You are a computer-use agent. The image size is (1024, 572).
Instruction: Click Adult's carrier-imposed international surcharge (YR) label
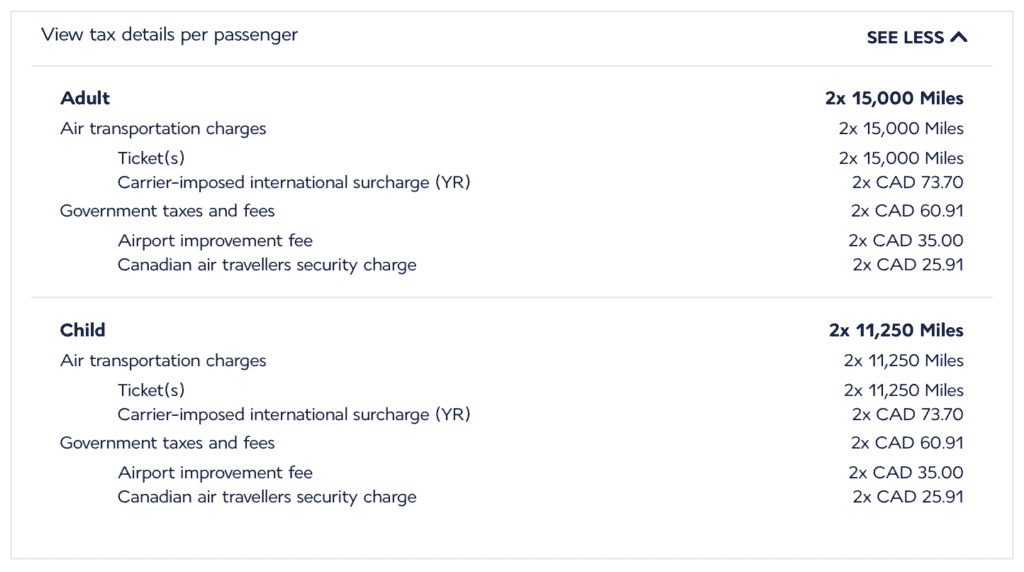pos(293,182)
